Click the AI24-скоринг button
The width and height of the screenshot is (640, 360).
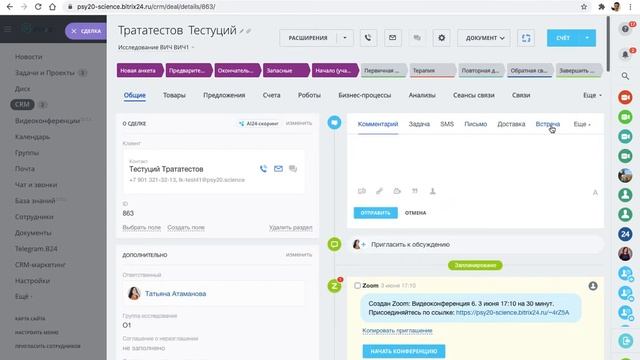coord(259,123)
